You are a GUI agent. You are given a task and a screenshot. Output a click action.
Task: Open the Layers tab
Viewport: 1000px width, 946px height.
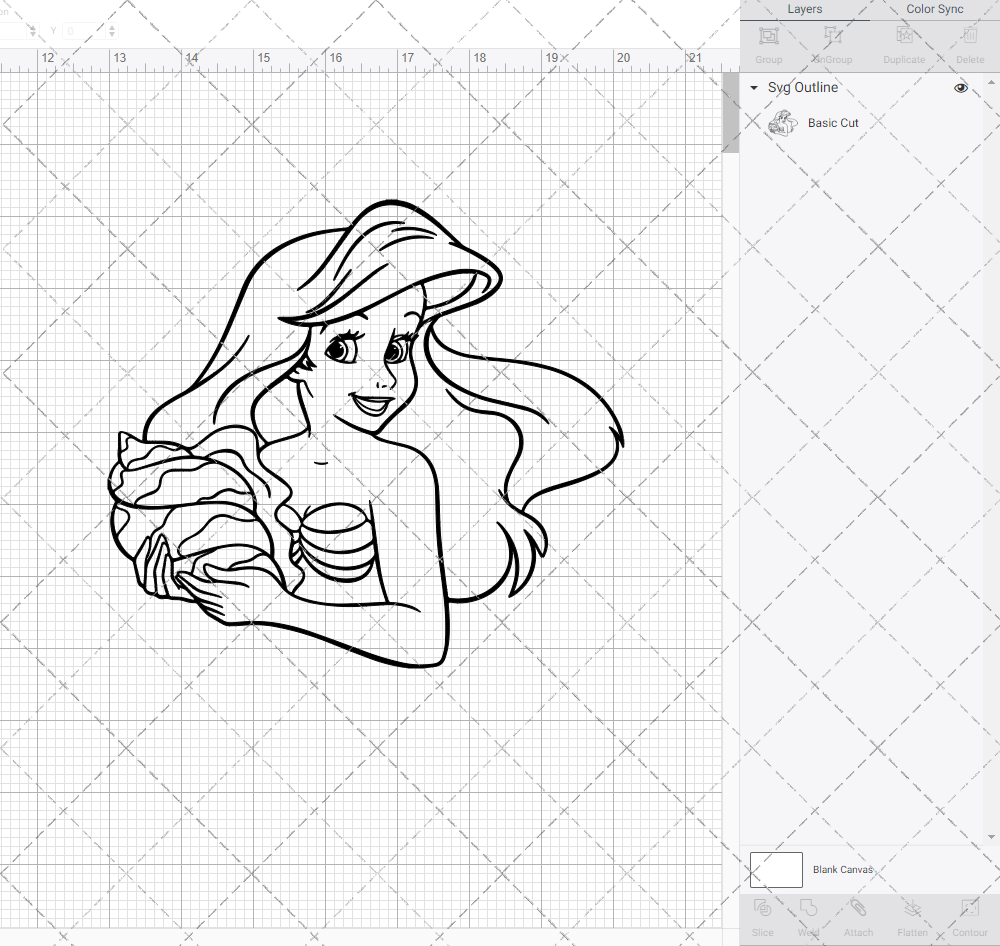tap(804, 9)
